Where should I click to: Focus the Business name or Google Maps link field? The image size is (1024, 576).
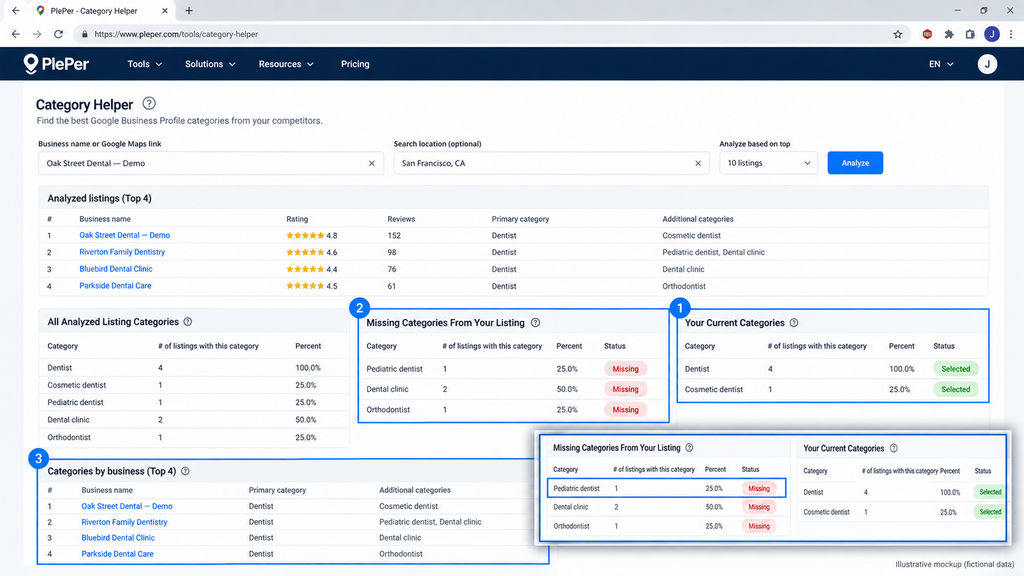point(211,163)
